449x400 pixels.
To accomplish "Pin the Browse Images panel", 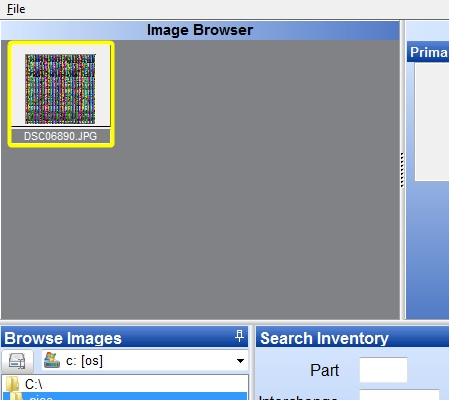I will (239, 336).
